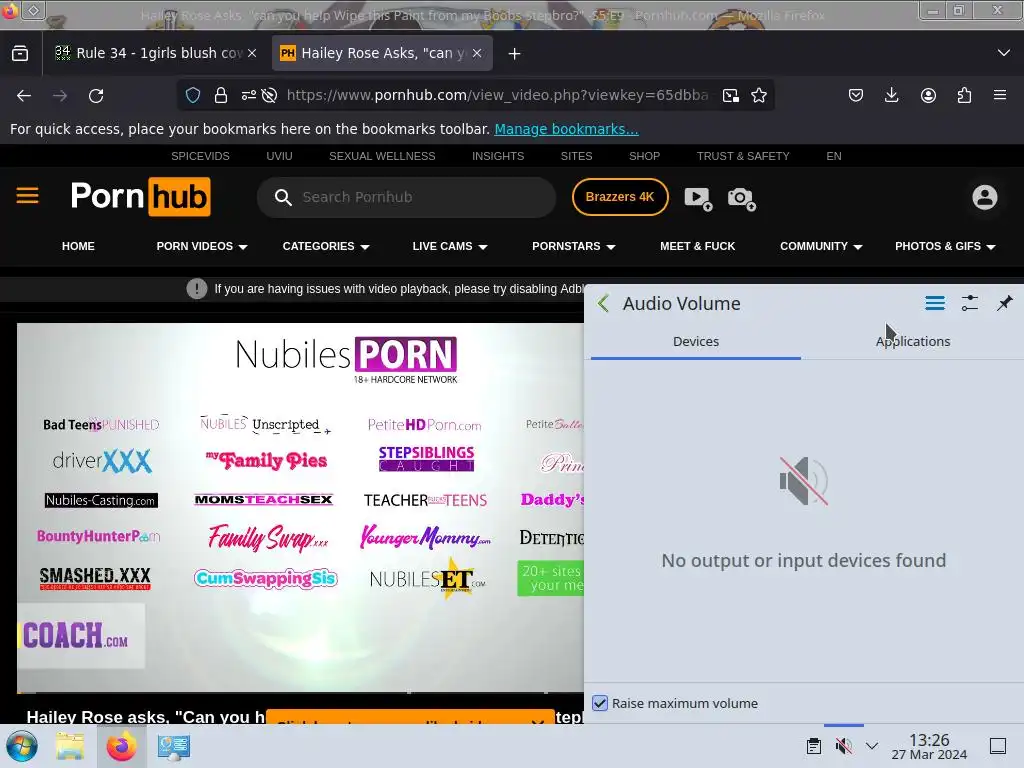This screenshot has width=1024, height=768.
Task: Open Firefox account menu
Action: [x=928, y=95]
